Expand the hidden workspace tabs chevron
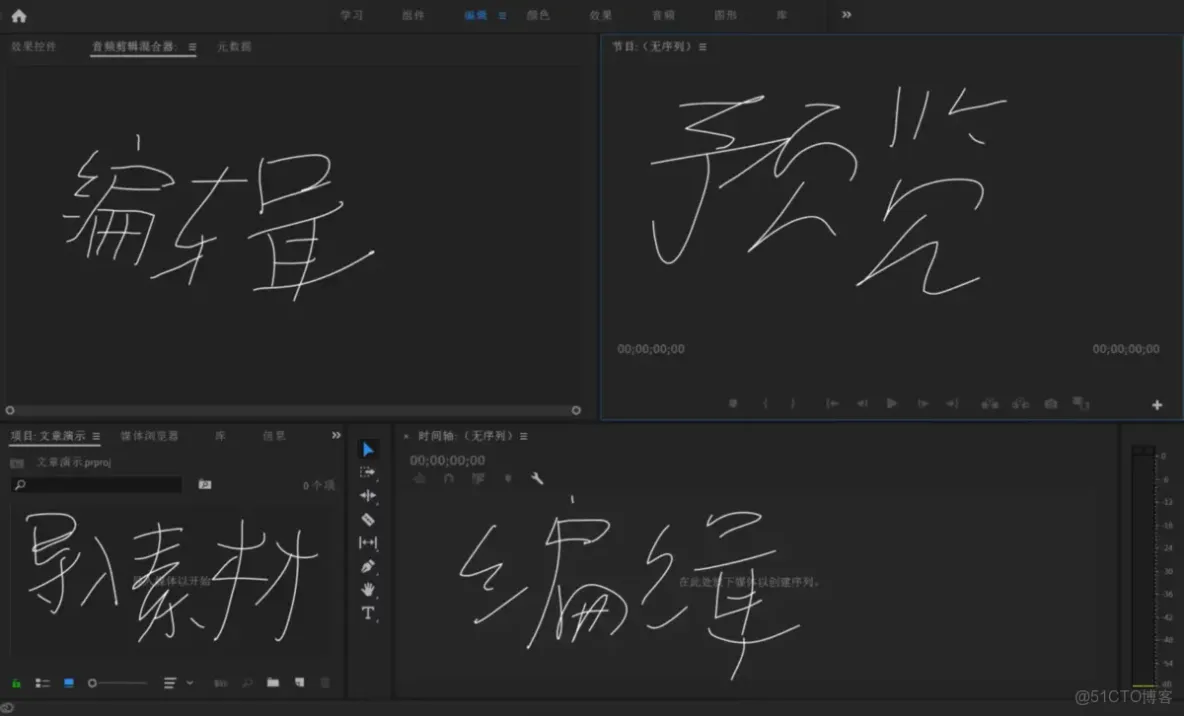 pyautogui.click(x=847, y=15)
